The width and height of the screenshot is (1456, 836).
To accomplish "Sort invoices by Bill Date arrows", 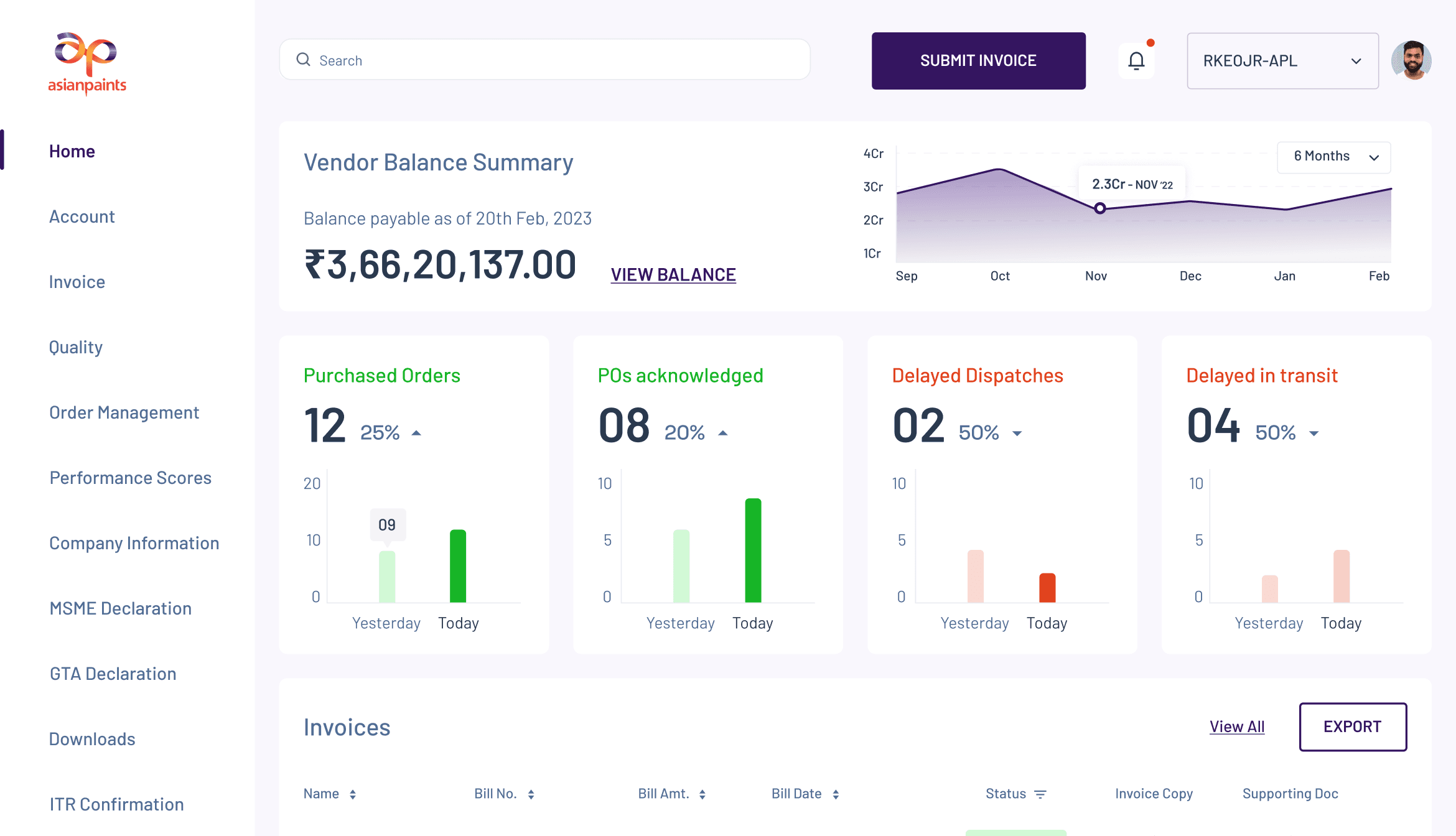I will (836, 794).
